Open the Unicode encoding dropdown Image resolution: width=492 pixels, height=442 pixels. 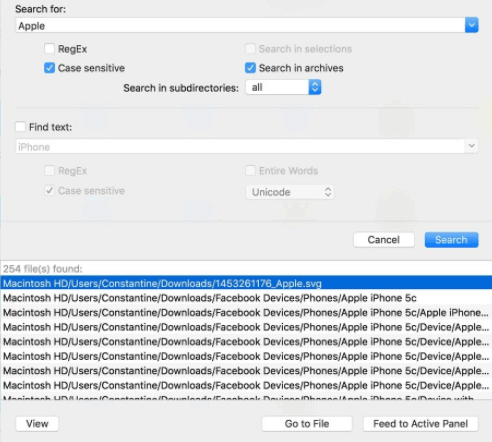pyautogui.click(x=290, y=192)
